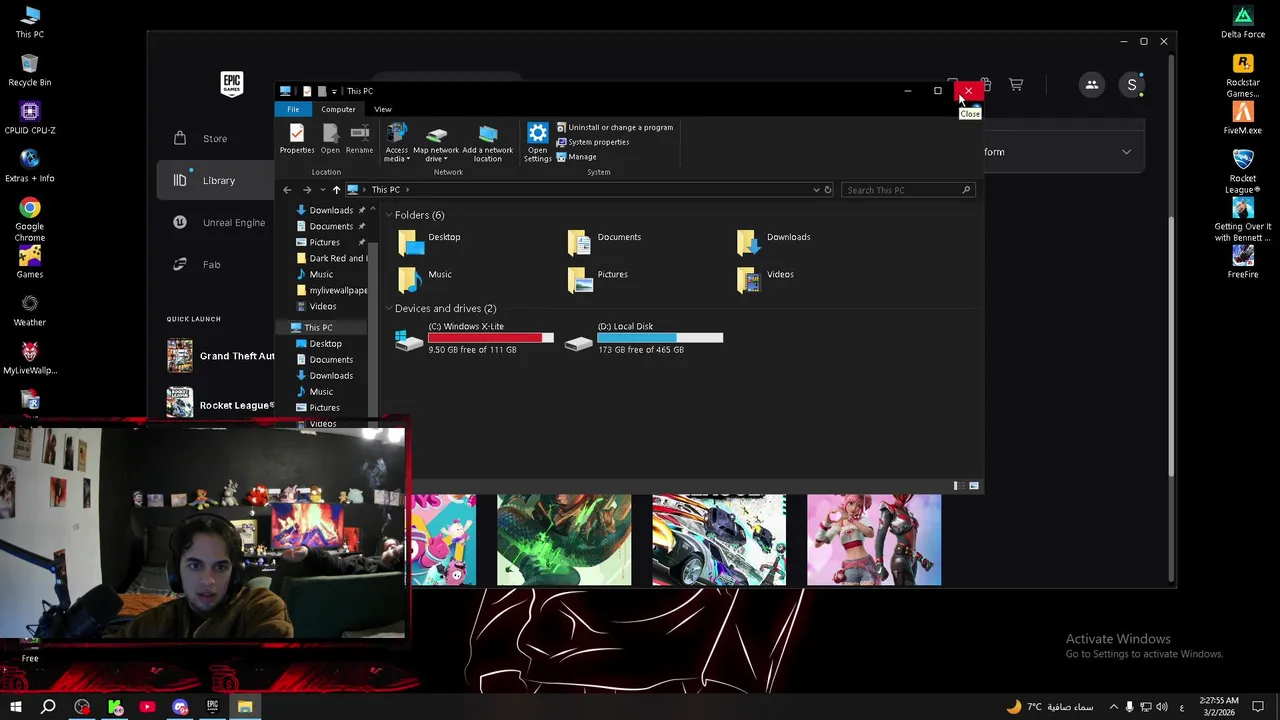Select mylivewallpaper folder in navigation pane

coord(331,290)
